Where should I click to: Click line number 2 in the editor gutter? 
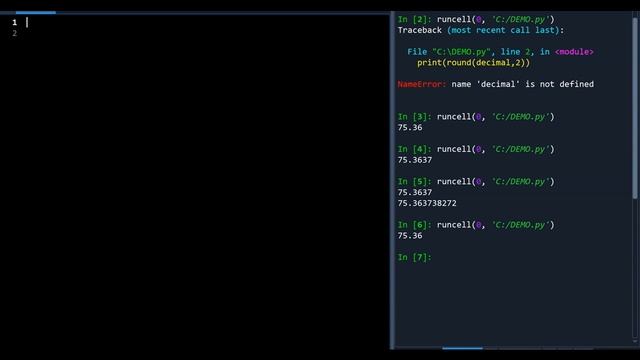pos(15,33)
